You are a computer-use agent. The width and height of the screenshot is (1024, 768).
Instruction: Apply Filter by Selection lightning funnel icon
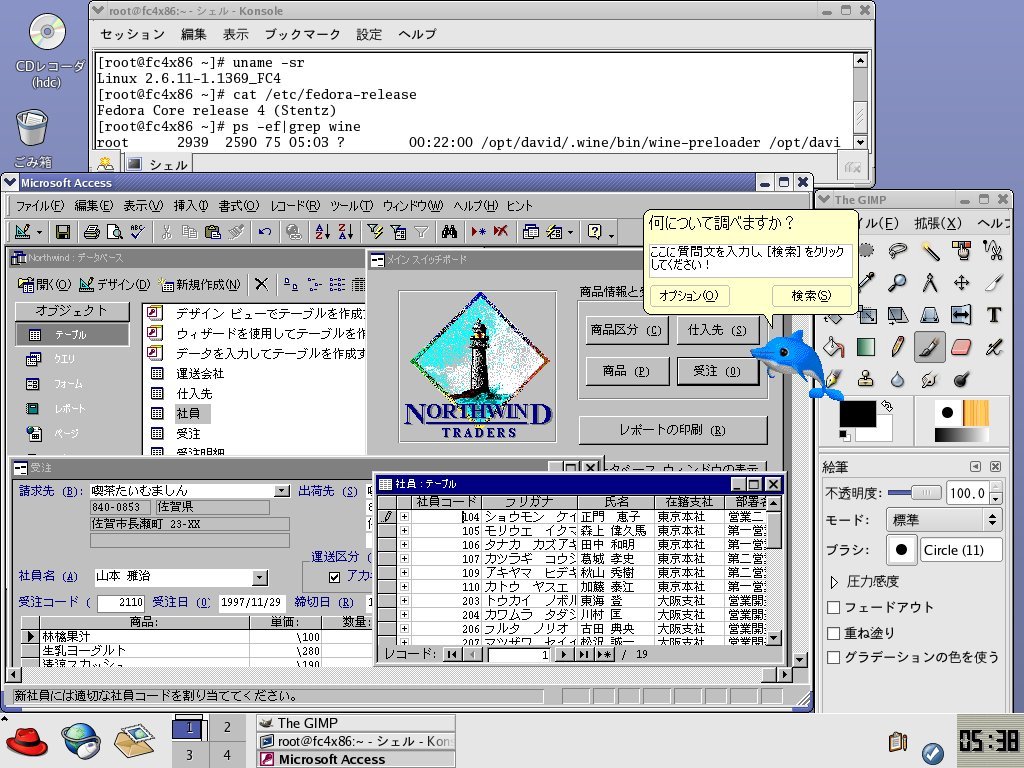tap(375, 232)
